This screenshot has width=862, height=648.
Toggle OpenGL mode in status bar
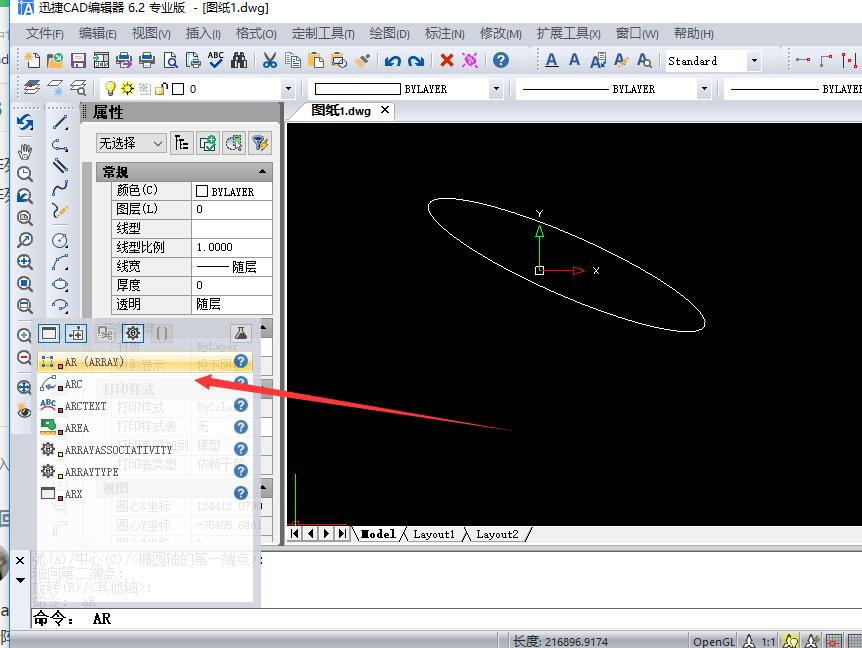point(714,641)
